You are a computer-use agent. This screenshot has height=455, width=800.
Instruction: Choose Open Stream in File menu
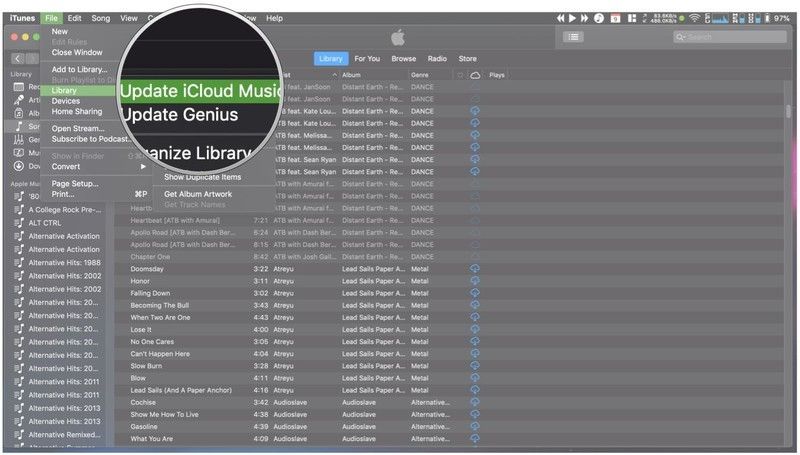point(78,129)
